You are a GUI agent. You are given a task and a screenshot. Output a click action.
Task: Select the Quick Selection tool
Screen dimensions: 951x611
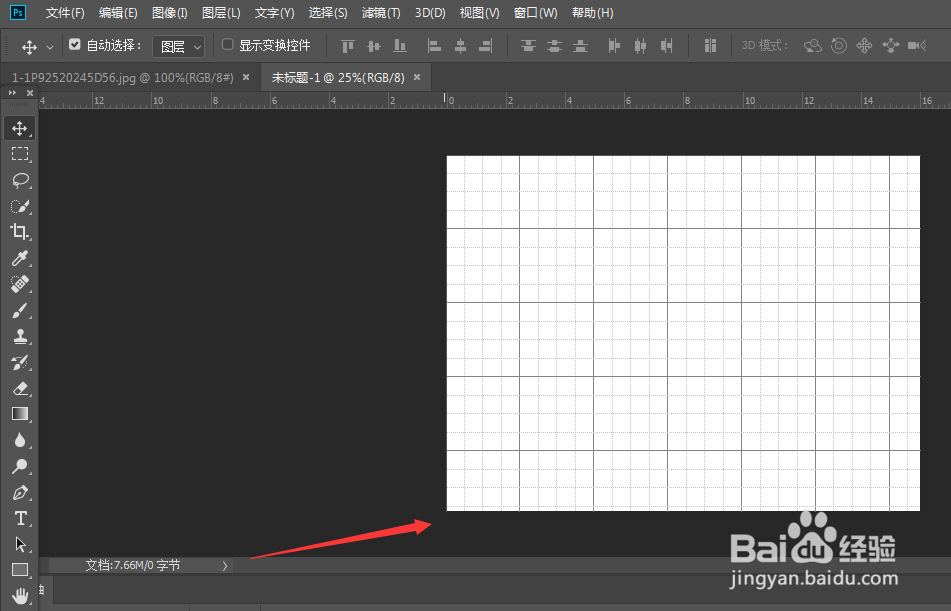tap(19, 206)
